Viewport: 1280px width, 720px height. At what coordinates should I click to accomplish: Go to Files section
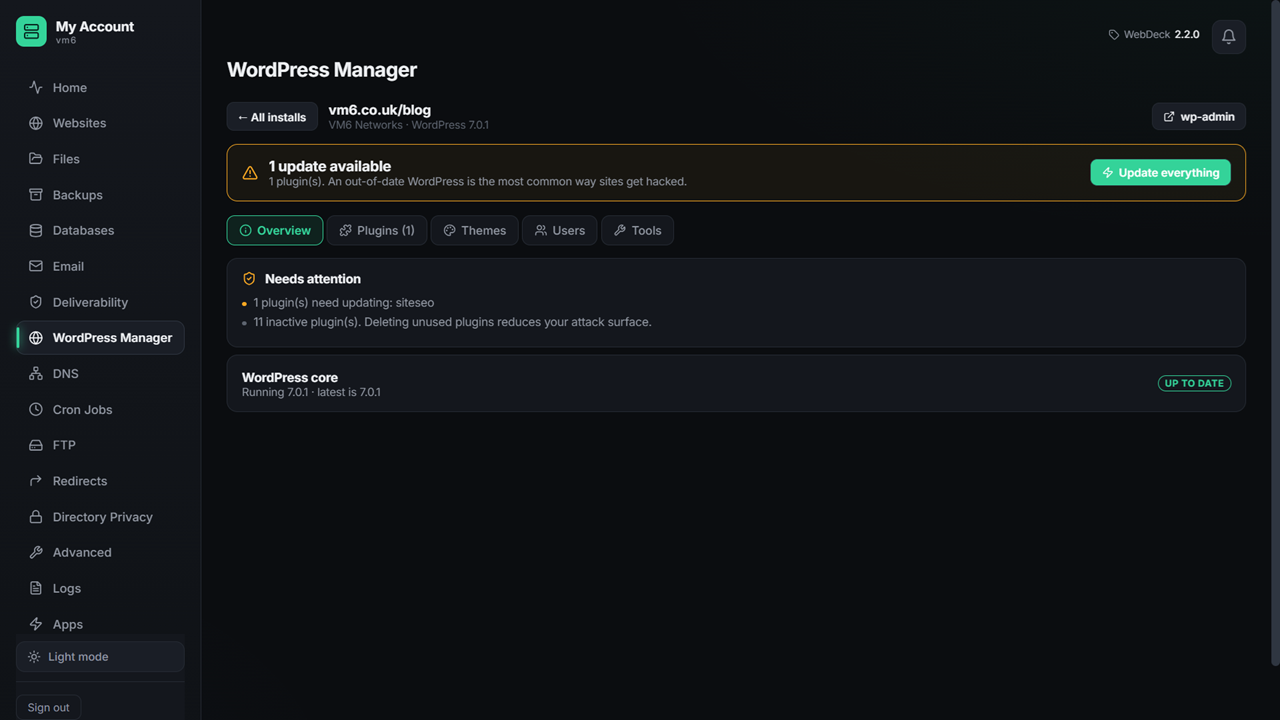click(x=100, y=159)
